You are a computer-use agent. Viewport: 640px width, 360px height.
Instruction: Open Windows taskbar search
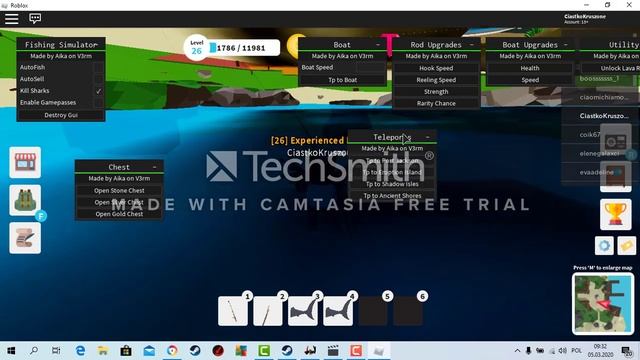[x=34, y=351]
